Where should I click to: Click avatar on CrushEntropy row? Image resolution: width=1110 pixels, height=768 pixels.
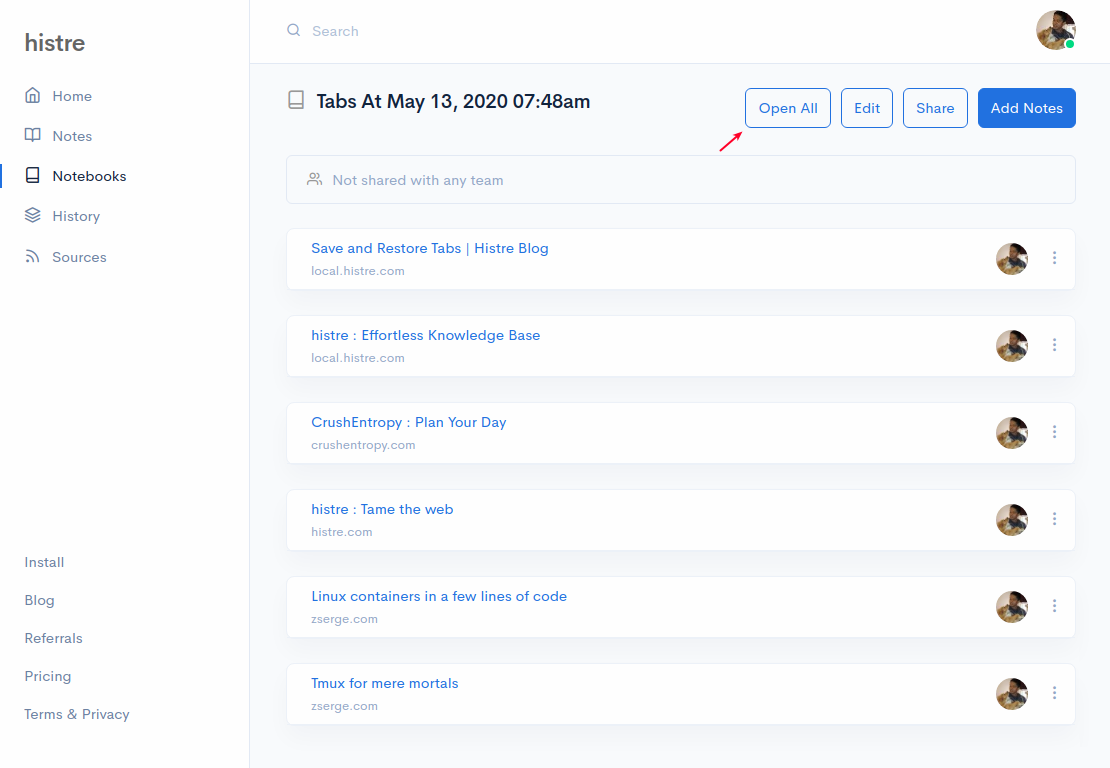coord(1012,432)
